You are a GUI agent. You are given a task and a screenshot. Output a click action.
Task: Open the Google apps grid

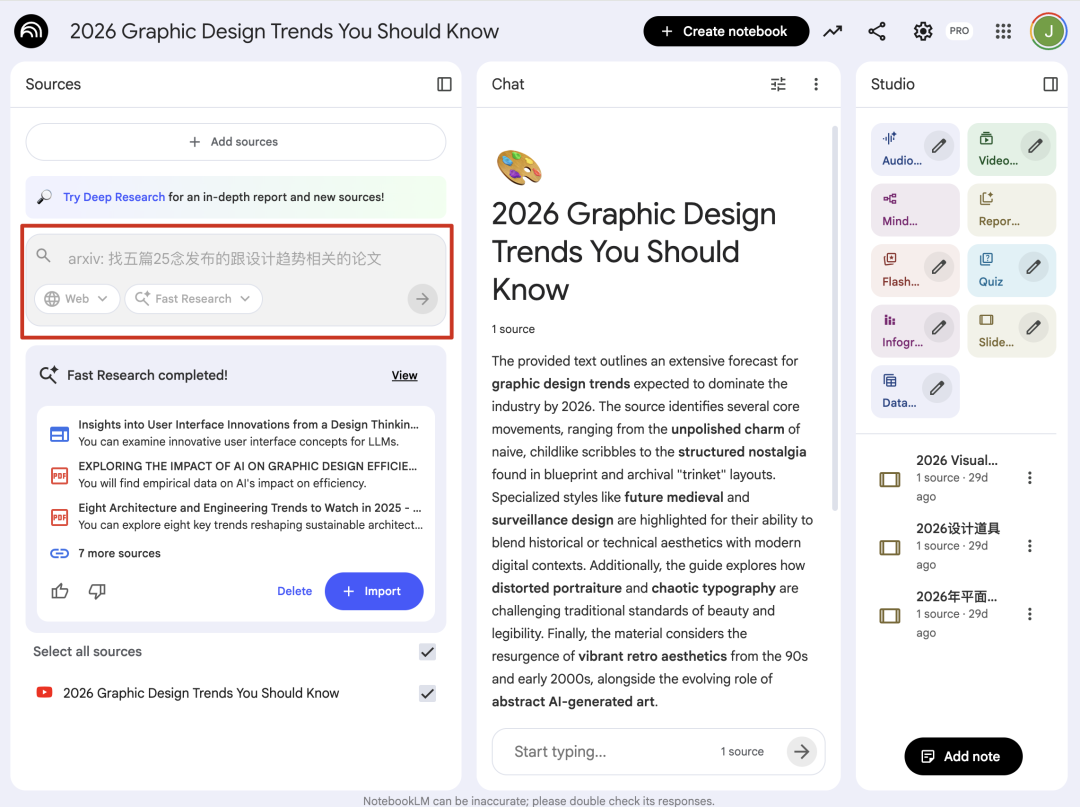[x=1003, y=31]
